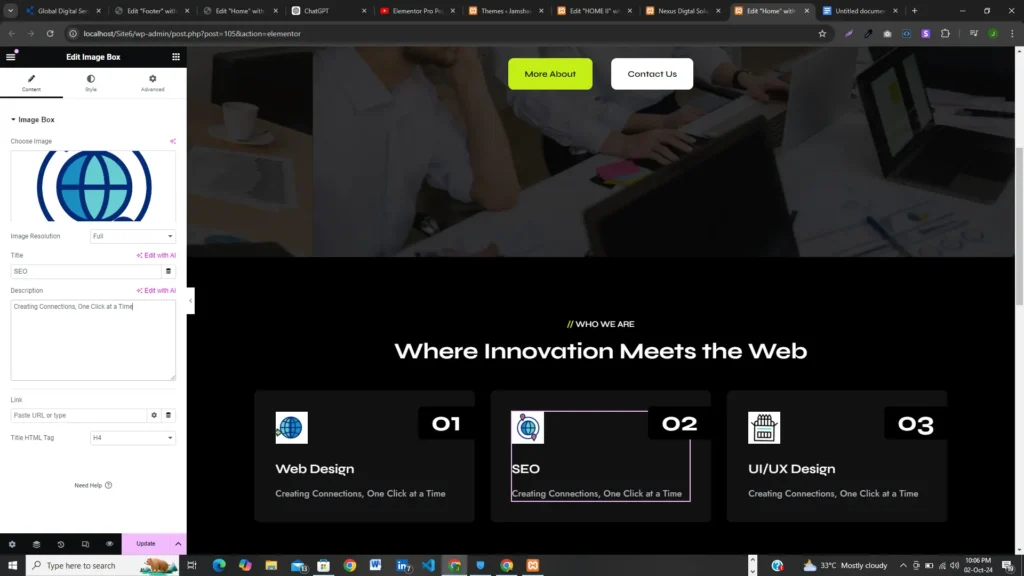This screenshot has width=1024, height=576.
Task: Open the Elementor hamburger menu
Action: [x=10, y=57]
